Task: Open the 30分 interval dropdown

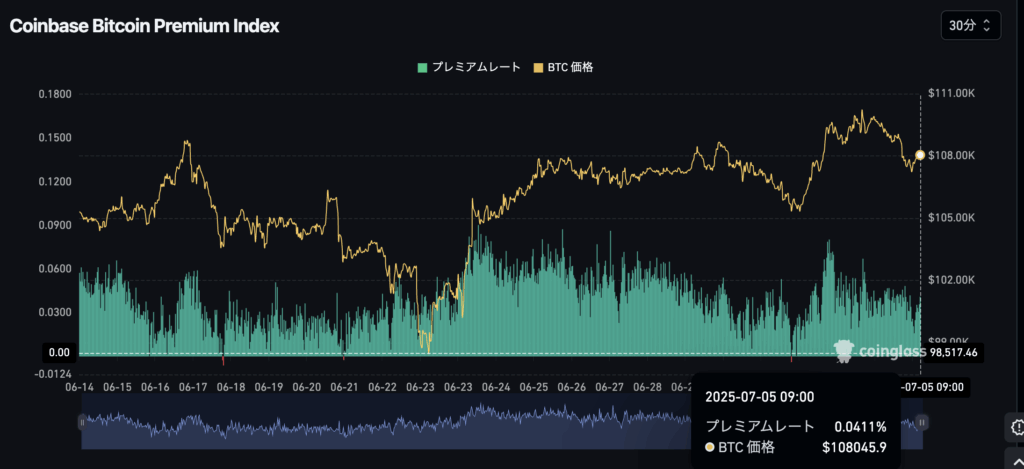Action: click(970, 26)
